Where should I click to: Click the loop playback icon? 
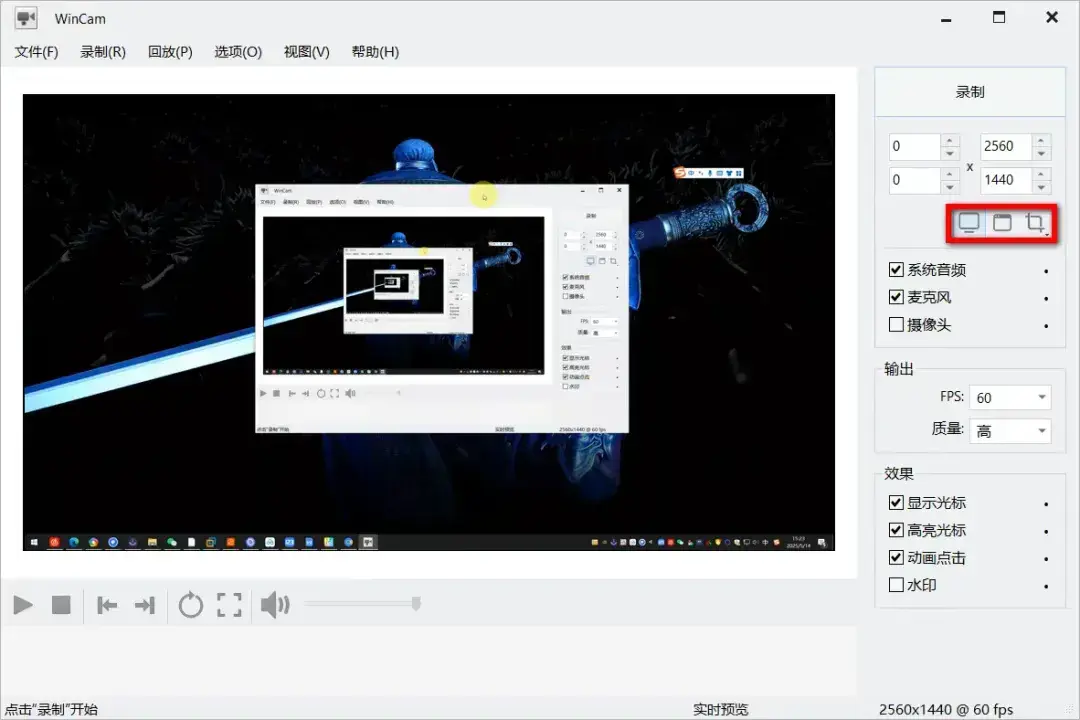point(190,604)
